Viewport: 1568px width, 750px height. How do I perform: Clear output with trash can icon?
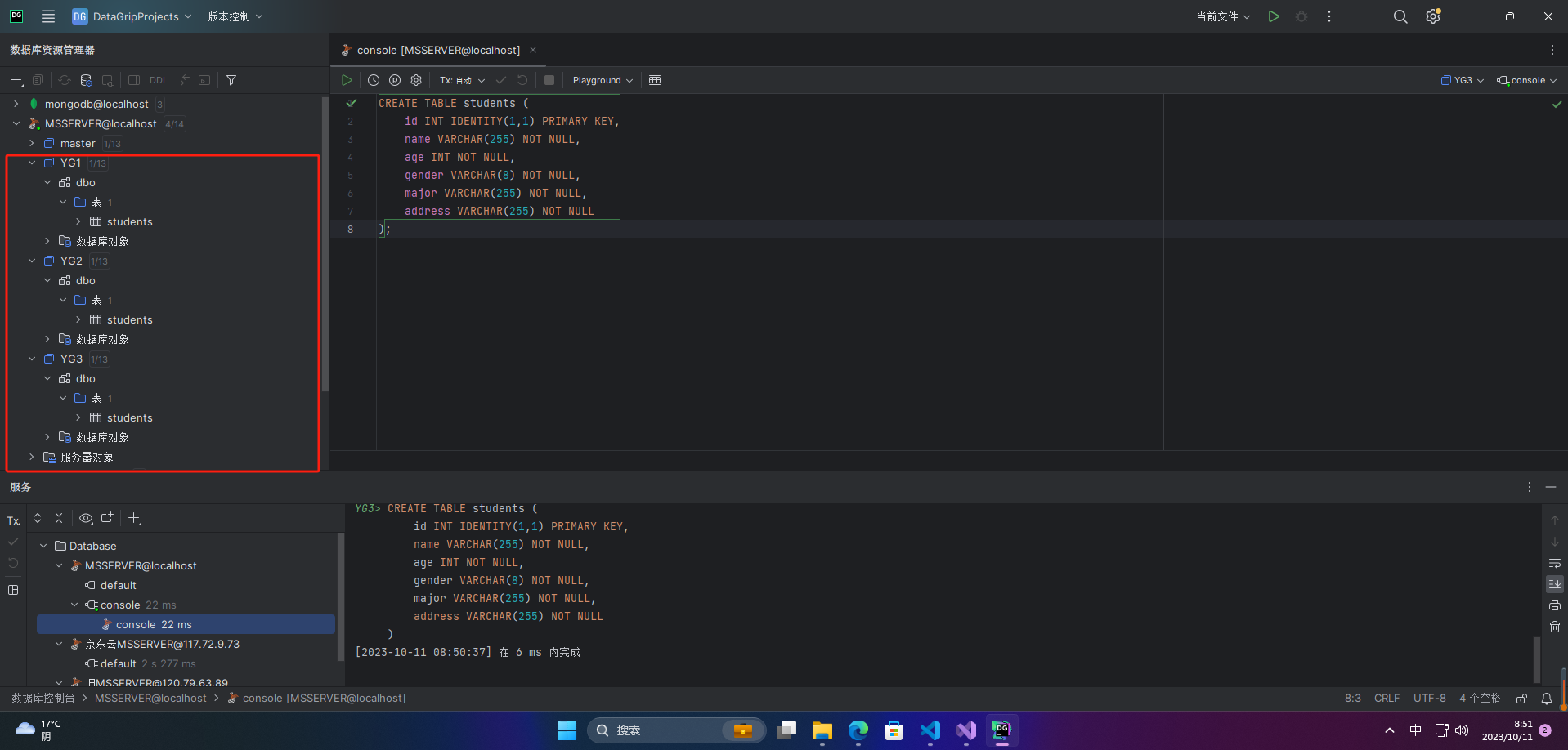1555,627
